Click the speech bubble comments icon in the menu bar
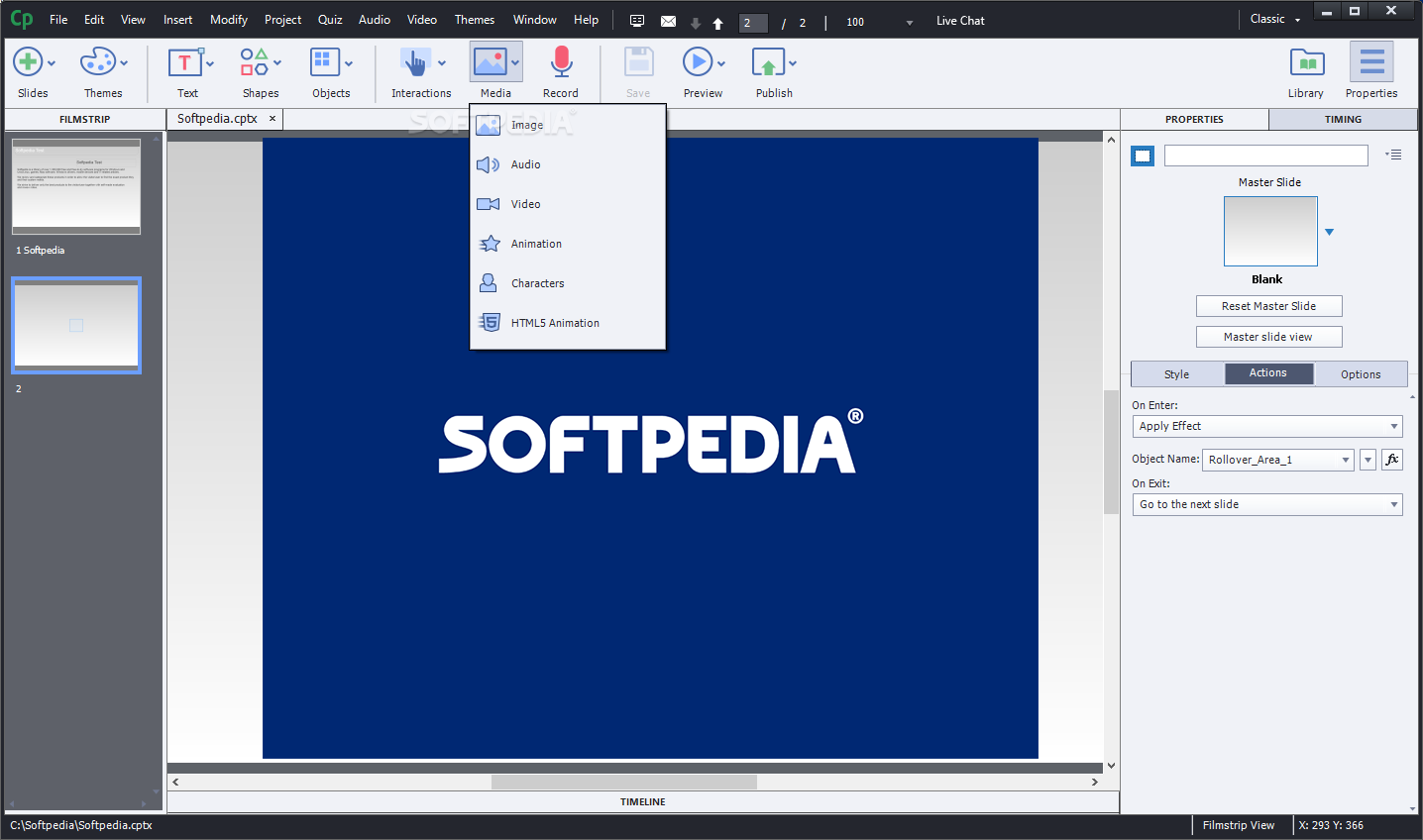1423x840 pixels. (x=637, y=21)
